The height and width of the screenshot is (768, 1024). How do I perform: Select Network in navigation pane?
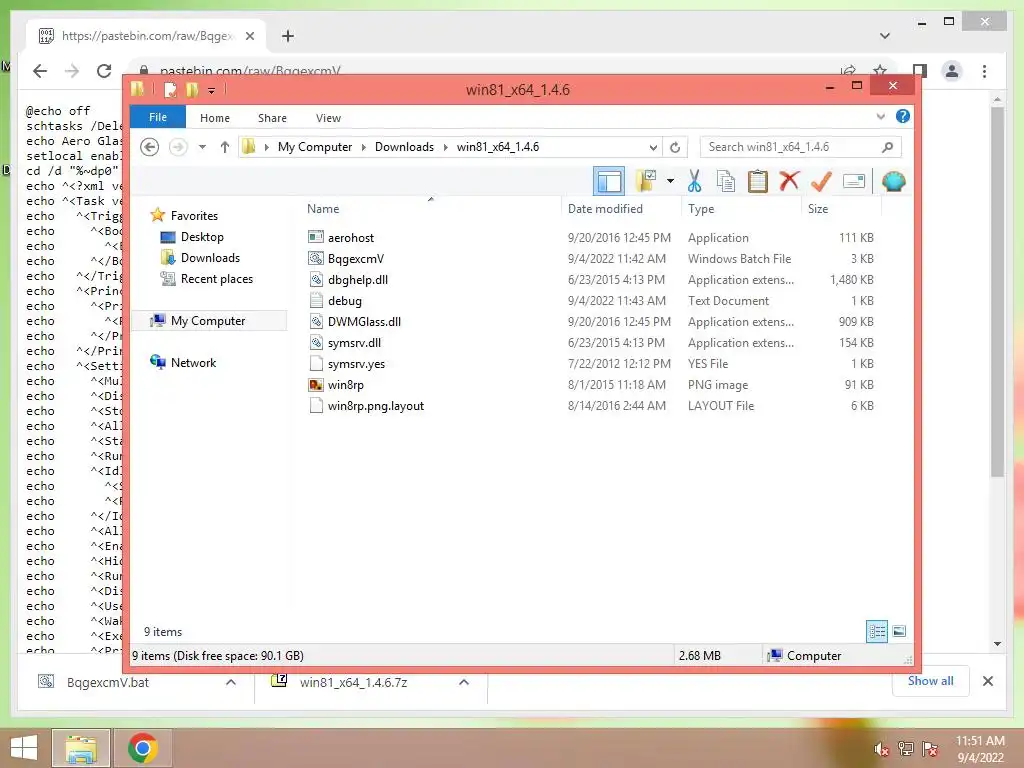tap(193, 362)
